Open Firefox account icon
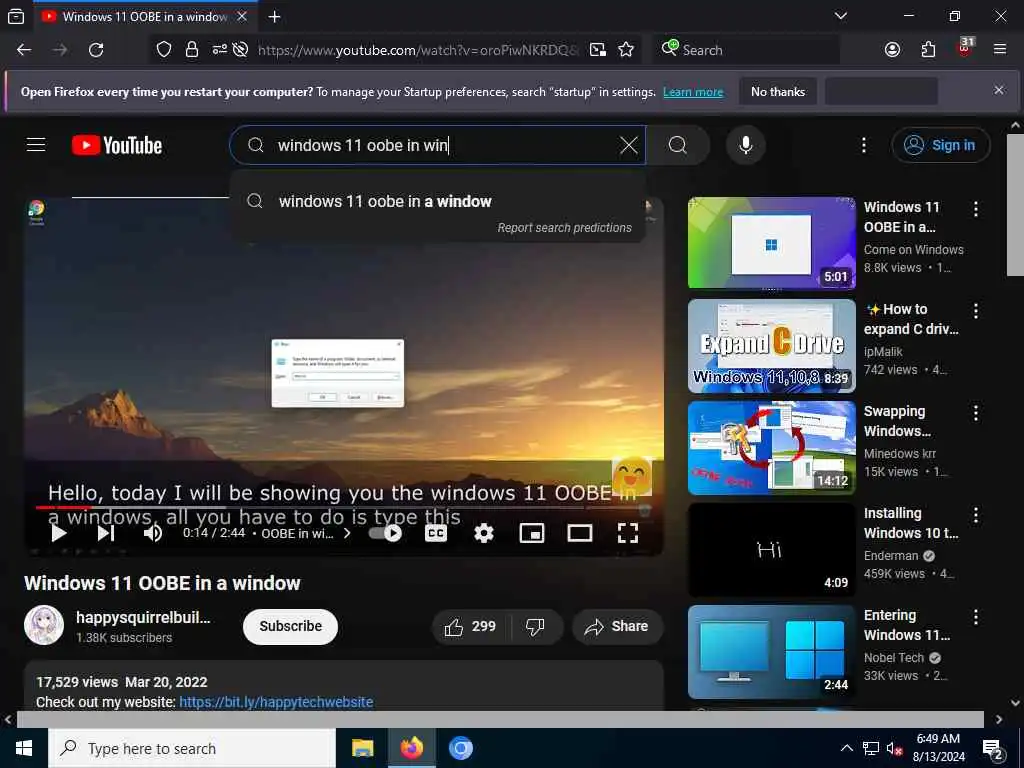The height and width of the screenshot is (768, 1024). pyautogui.click(x=892, y=50)
